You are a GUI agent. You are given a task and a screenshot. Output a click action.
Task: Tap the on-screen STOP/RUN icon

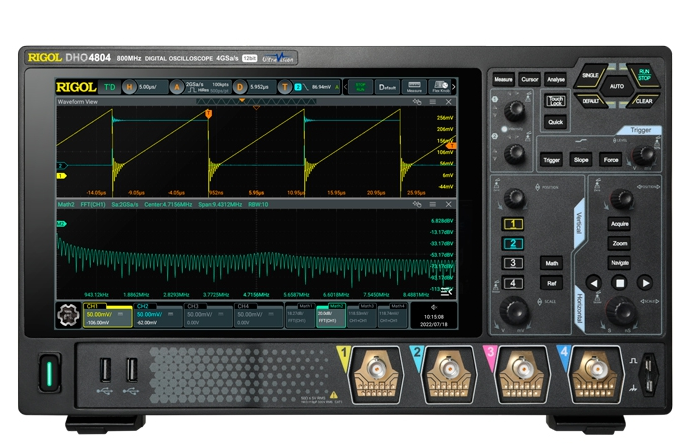coord(361,87)
